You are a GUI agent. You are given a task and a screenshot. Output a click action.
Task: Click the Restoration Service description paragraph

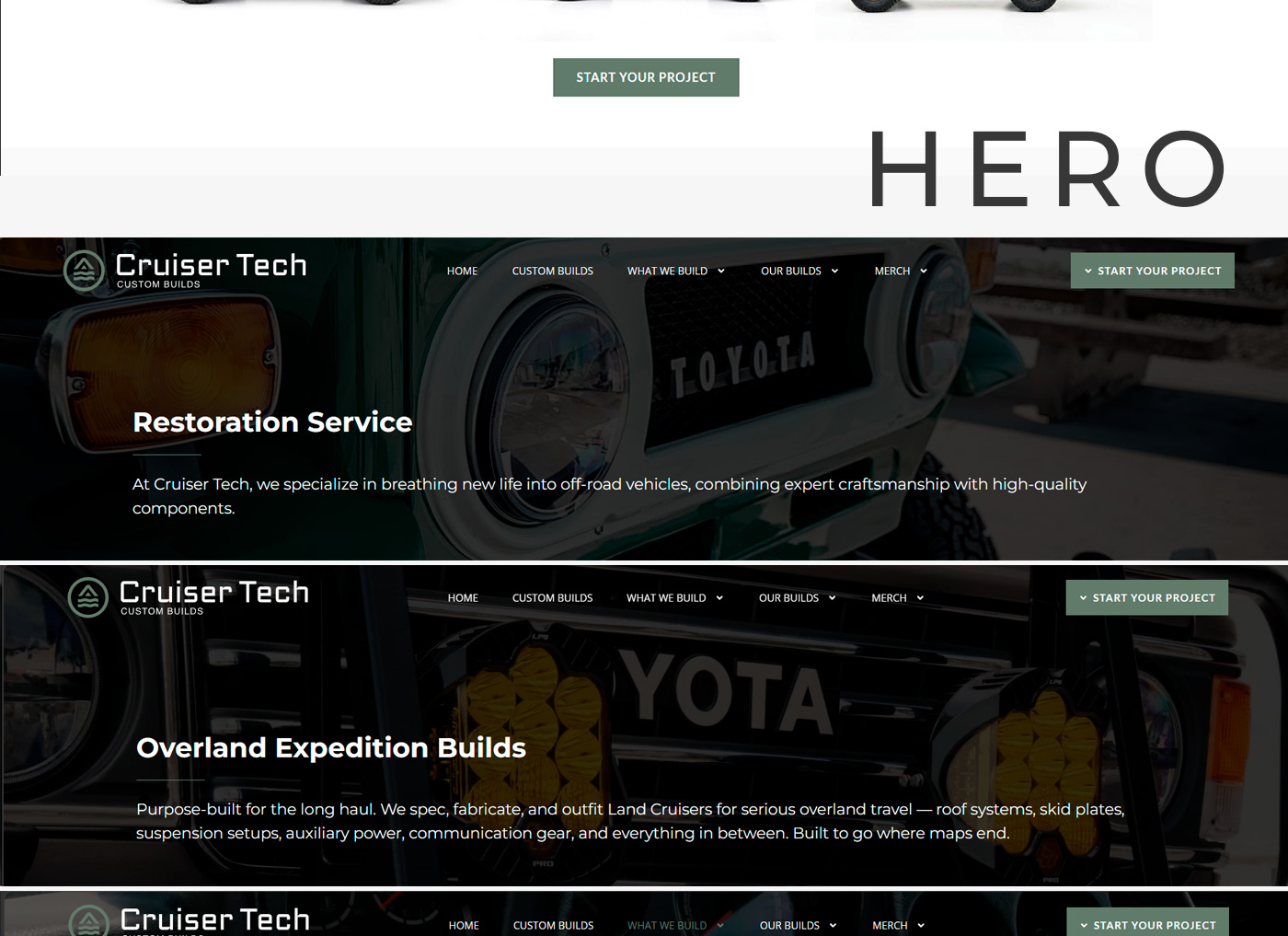pos(609,496)
